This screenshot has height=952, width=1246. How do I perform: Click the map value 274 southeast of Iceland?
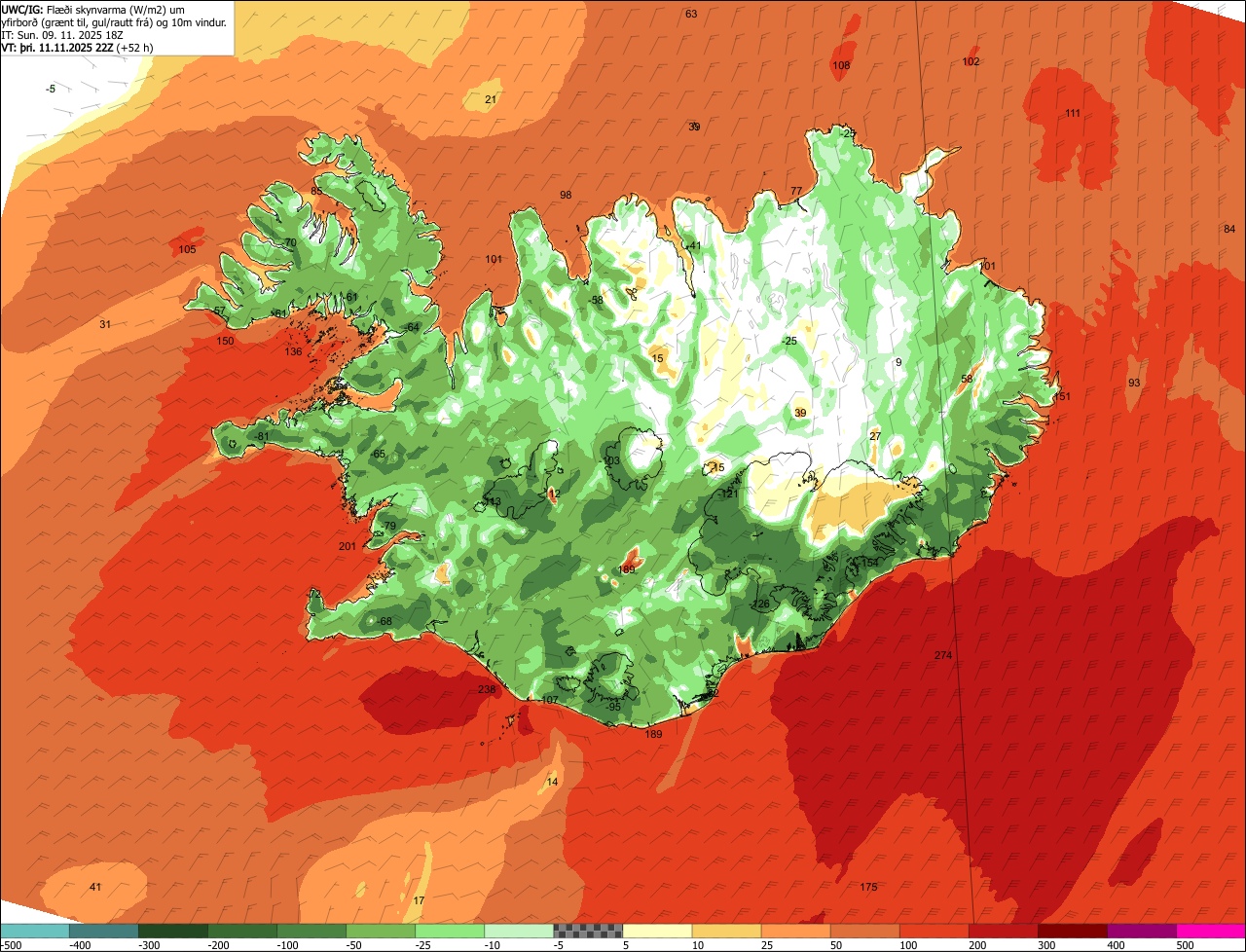point(942,655)
